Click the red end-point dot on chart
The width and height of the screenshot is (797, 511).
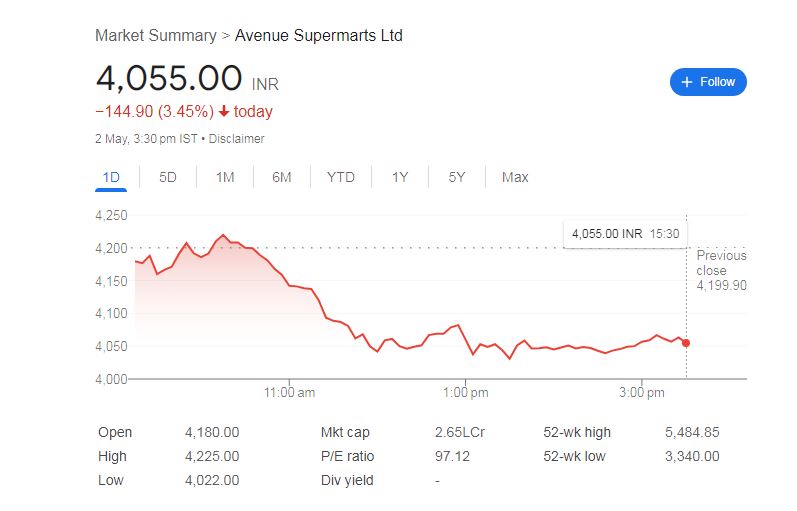coord(686,343)
